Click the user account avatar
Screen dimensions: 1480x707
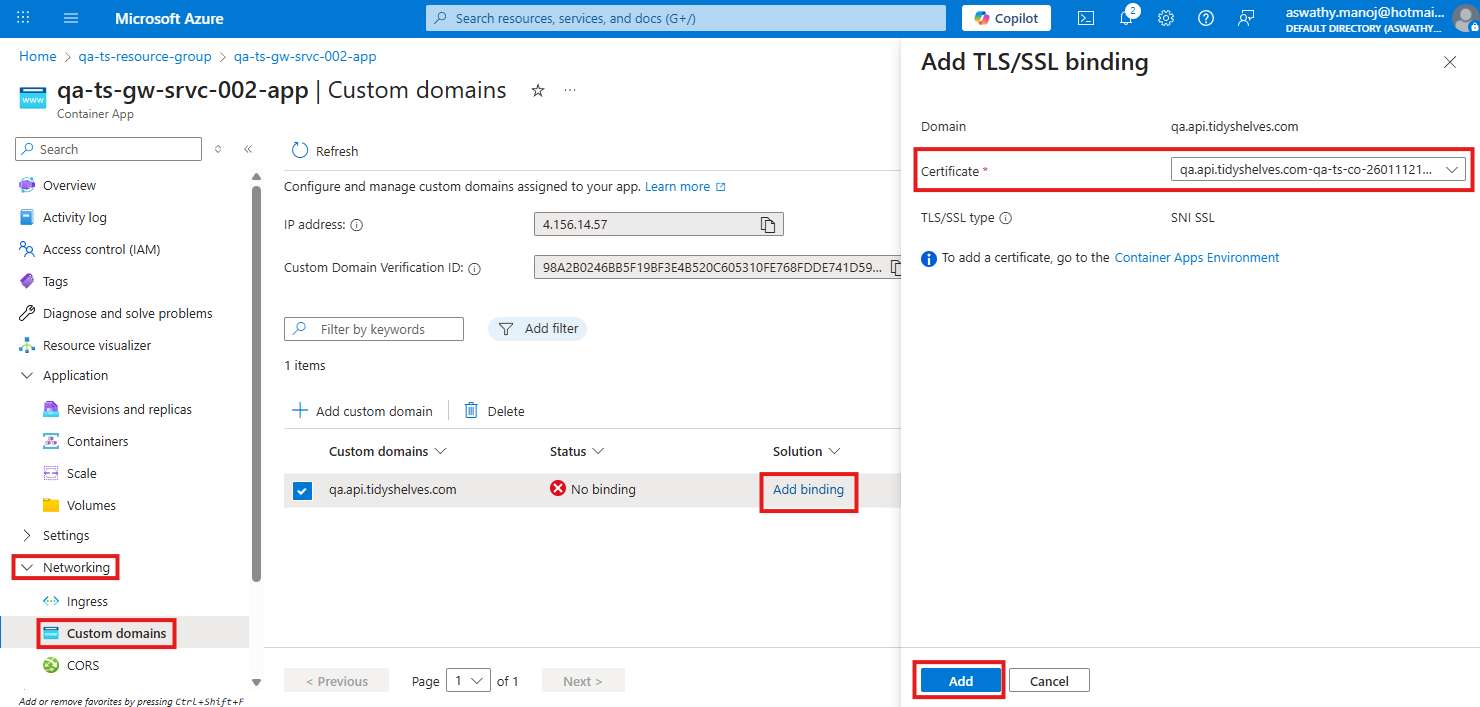click(1464, 18)
